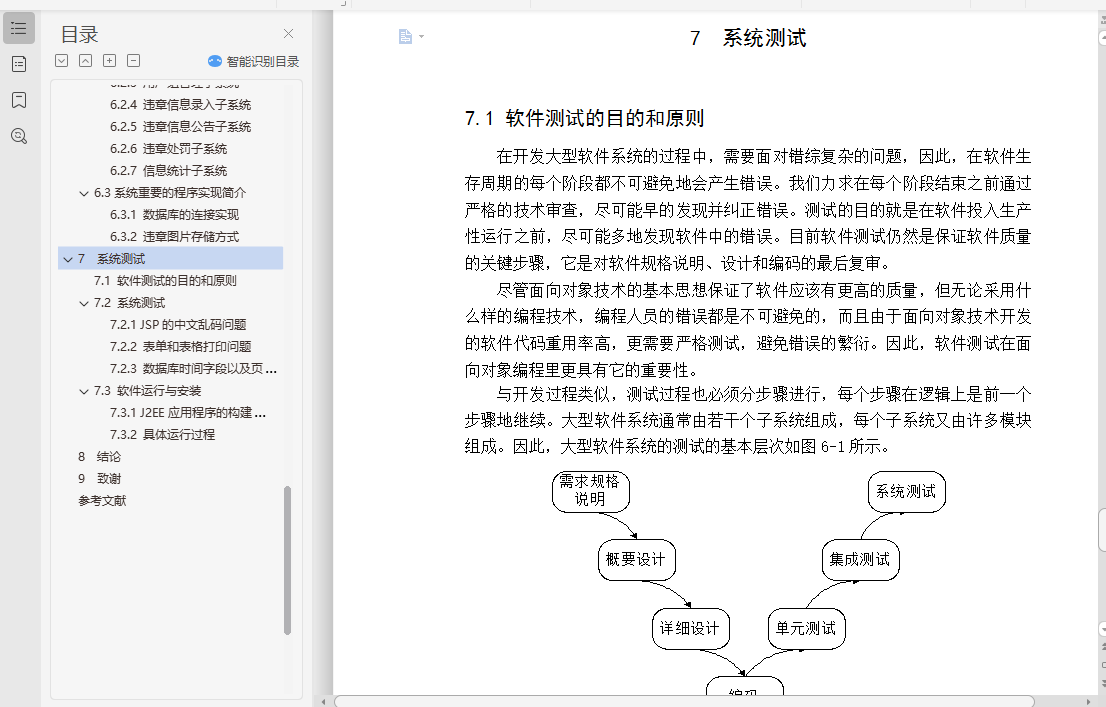Click the paragraph starting 尽管面向对象技术

(748, 330)
